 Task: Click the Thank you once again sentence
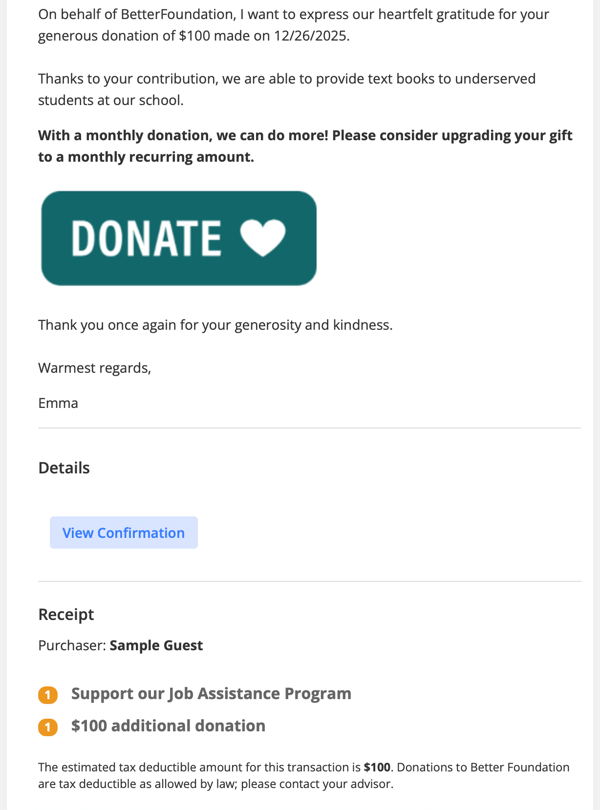(x=215, y=325)
